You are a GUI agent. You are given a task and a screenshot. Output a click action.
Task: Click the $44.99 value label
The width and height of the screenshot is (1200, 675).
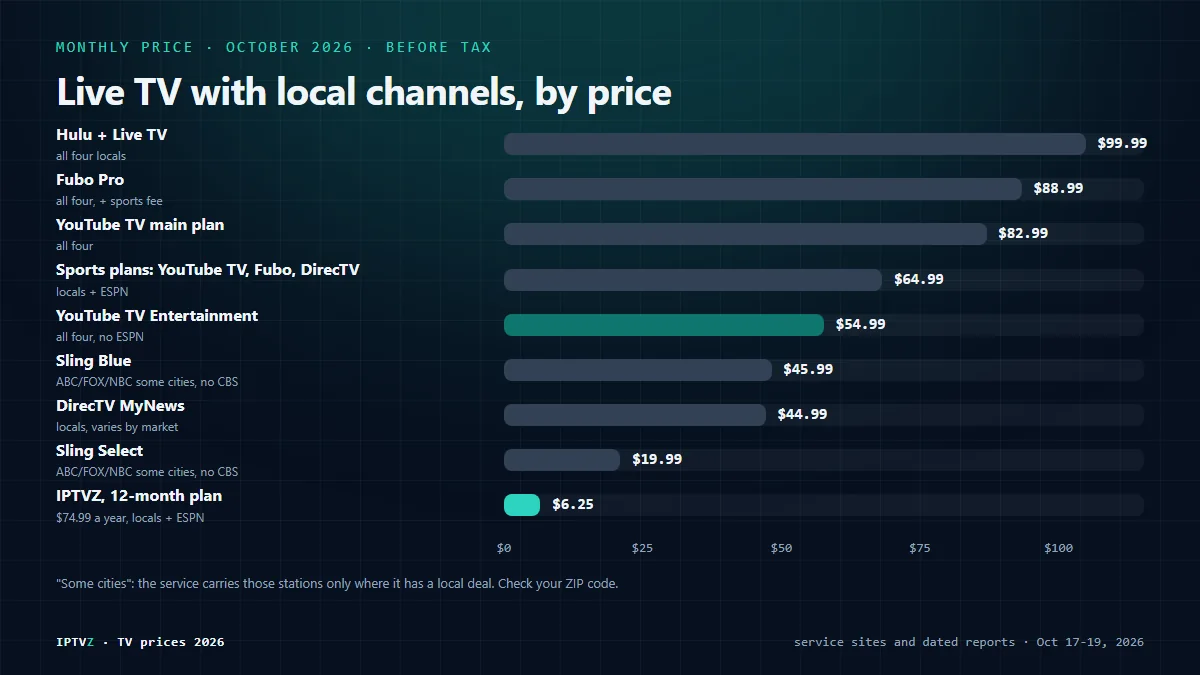(x=802, y=414)
